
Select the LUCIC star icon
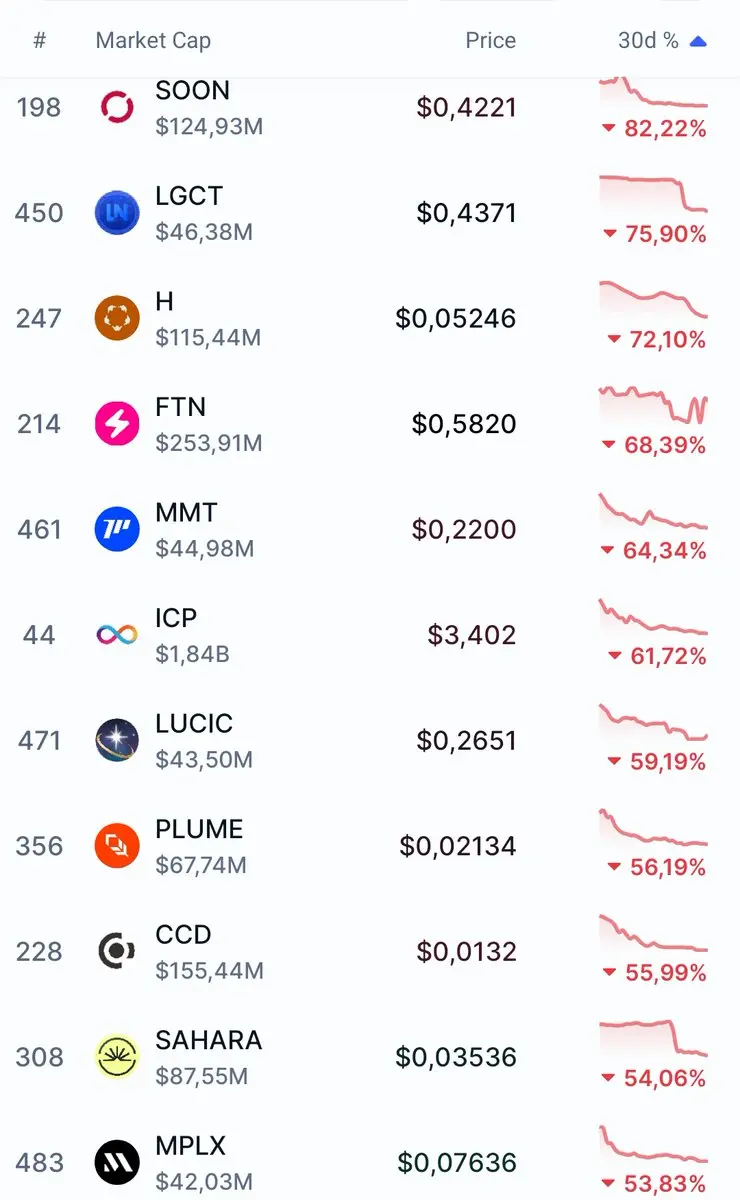point(117,740)
